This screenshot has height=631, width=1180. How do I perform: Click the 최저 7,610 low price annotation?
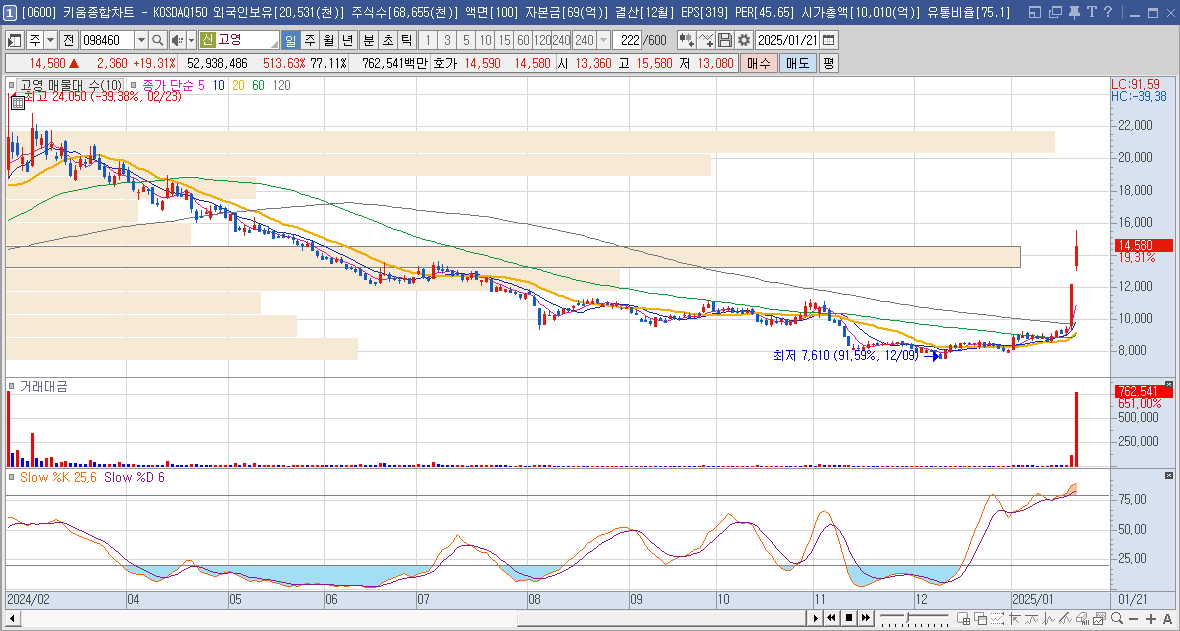point(845,355)
